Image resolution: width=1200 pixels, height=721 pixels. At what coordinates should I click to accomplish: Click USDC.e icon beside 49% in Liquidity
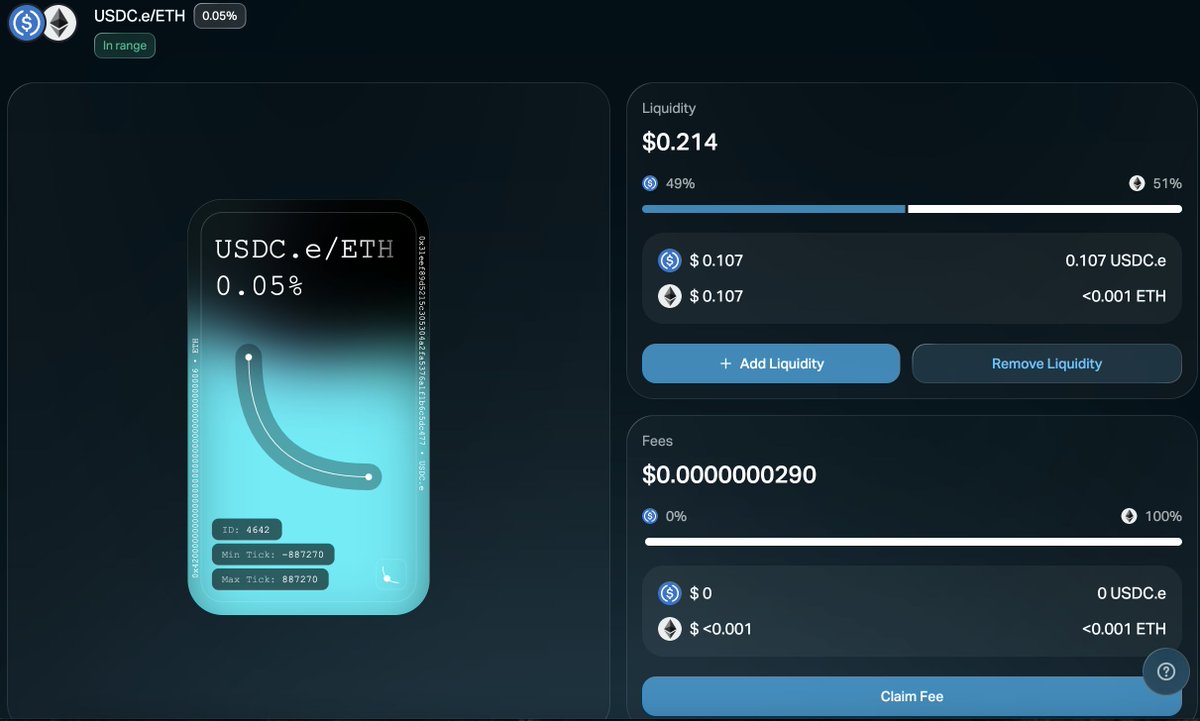[x=650, y=183]
